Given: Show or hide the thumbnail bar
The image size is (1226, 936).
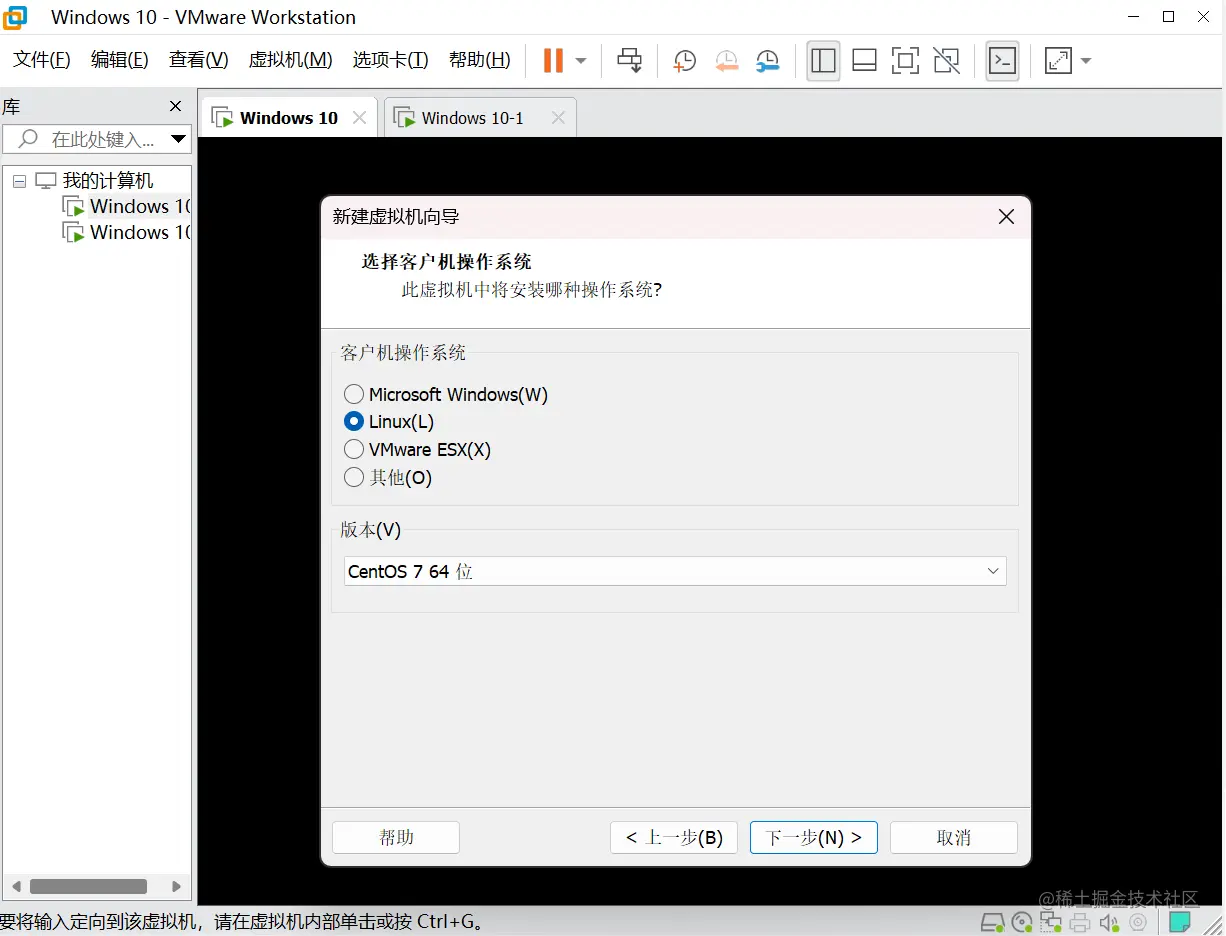Looking at the screenshot, I should 864,60.
